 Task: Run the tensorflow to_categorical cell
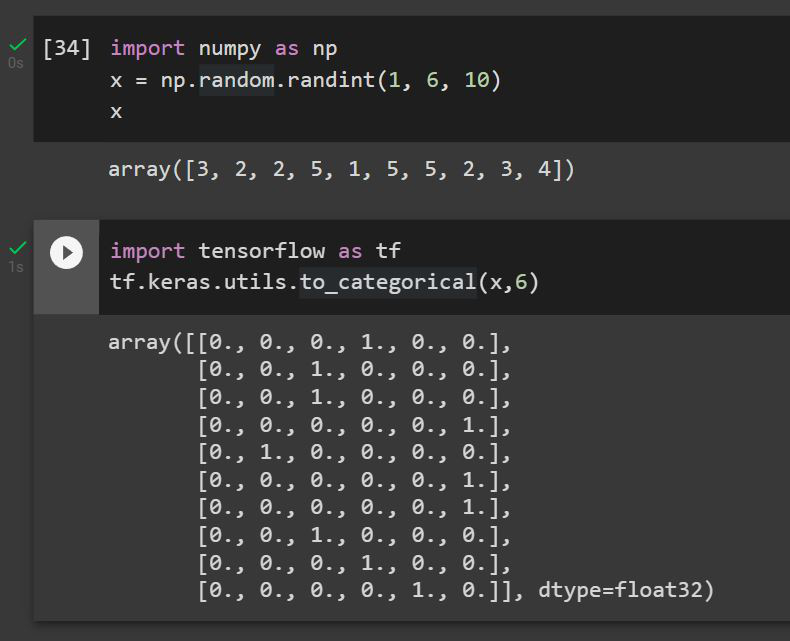(66, 252)
